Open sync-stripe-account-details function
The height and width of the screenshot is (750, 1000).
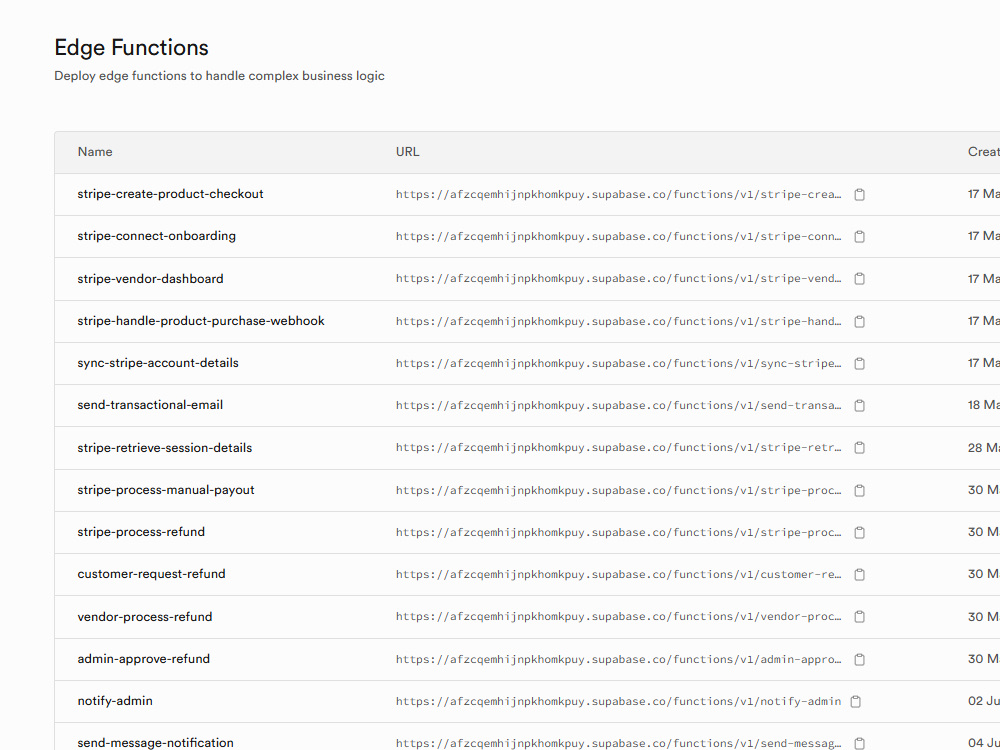(158, 363)
